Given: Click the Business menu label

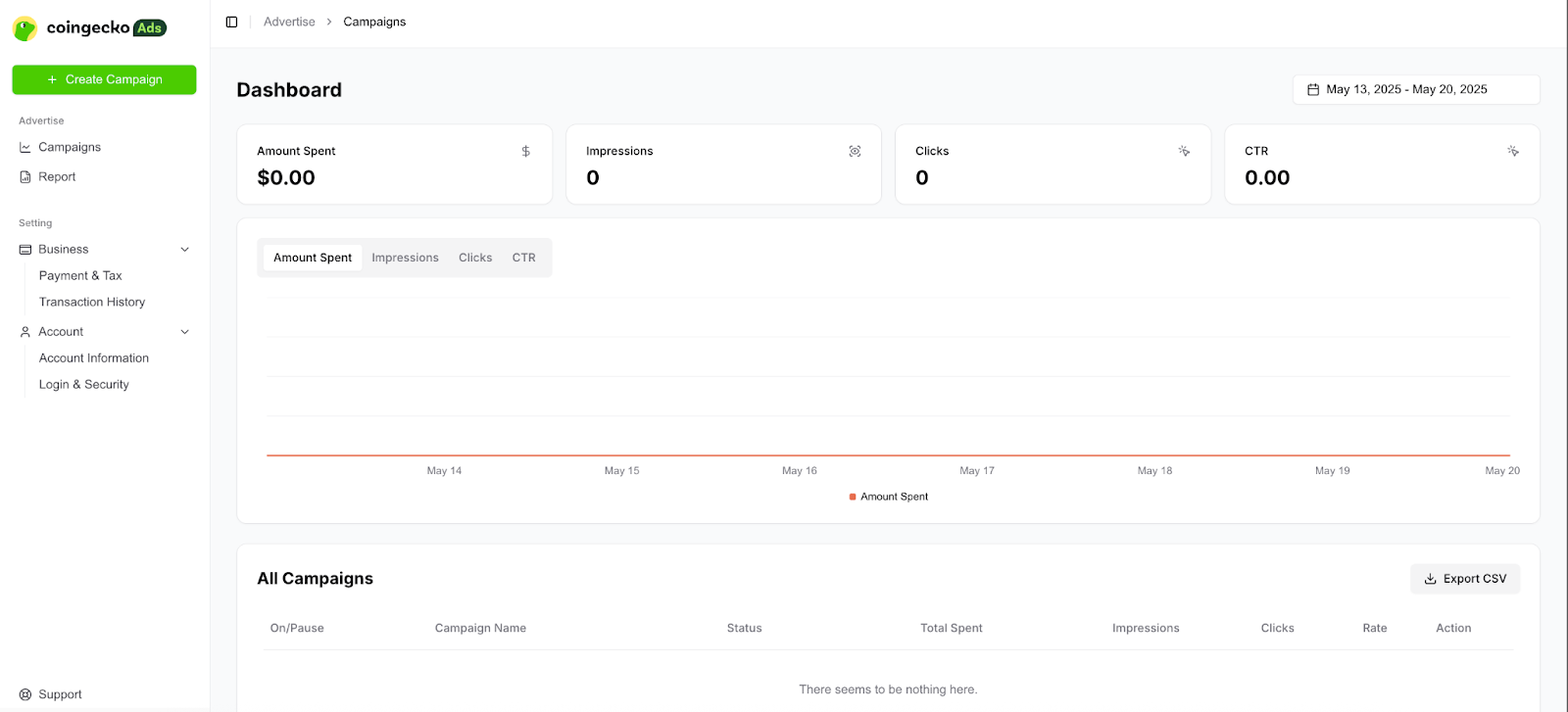Looking at the screenshot, I should click(64, 250).
